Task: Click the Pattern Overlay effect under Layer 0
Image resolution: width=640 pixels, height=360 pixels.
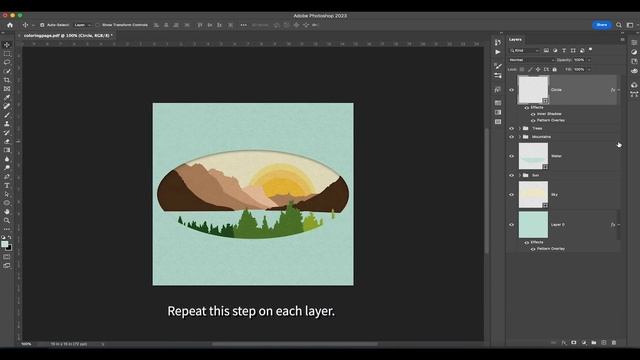Action: pyautogui.click(x=551, y=249)
